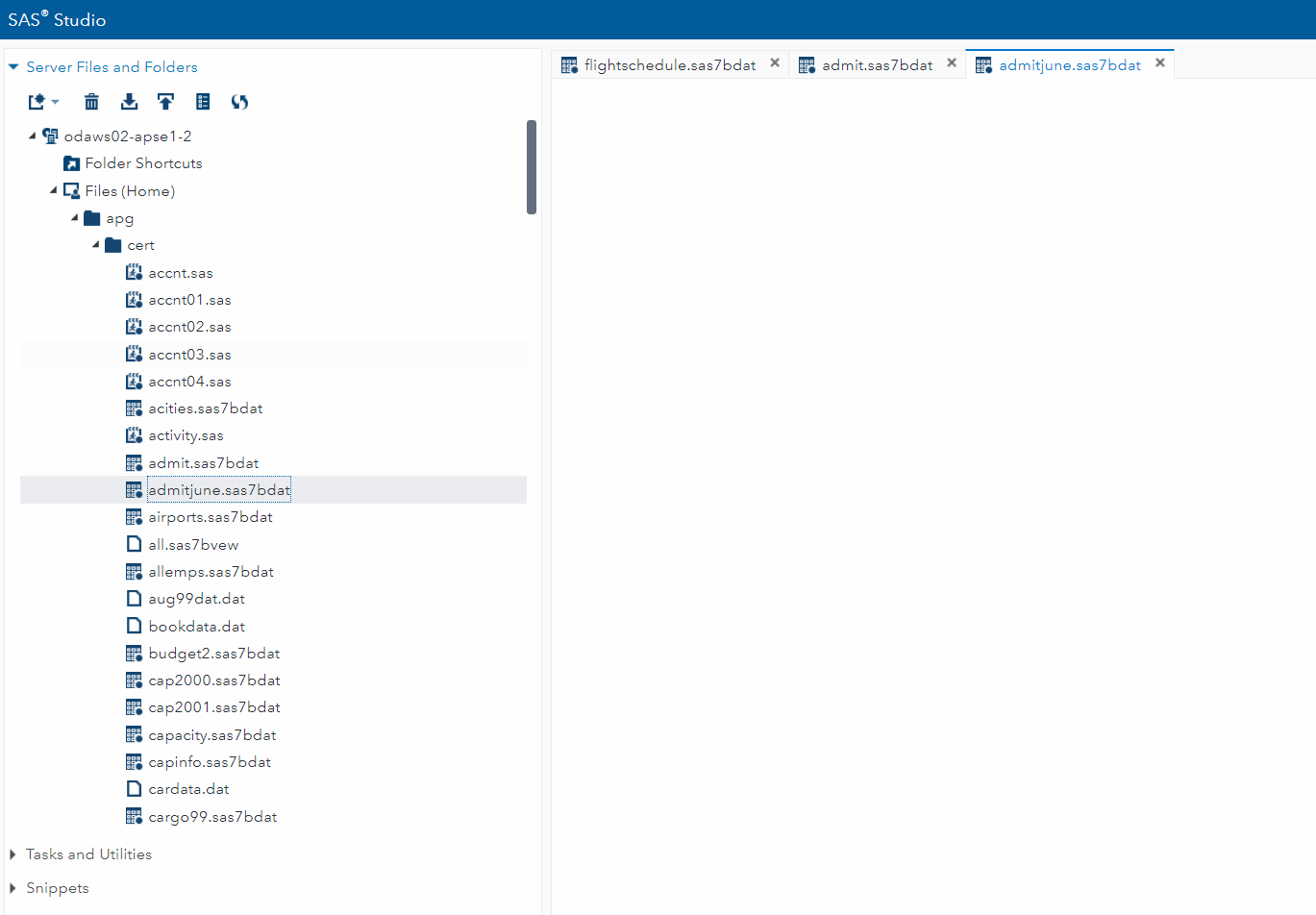The height and width of the screenshot is (915, 1316).
Task: Click the Download file icon
Action: pos(129,101)
